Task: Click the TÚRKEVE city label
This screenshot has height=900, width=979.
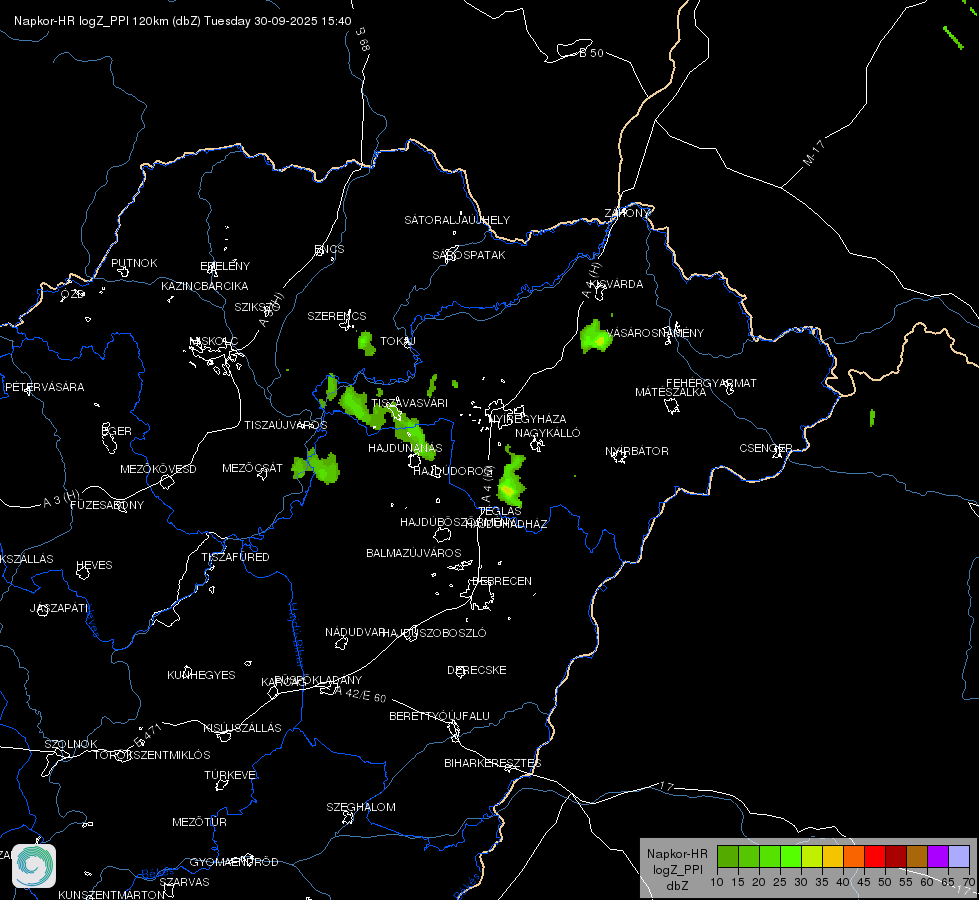Action: click(230, 774)
